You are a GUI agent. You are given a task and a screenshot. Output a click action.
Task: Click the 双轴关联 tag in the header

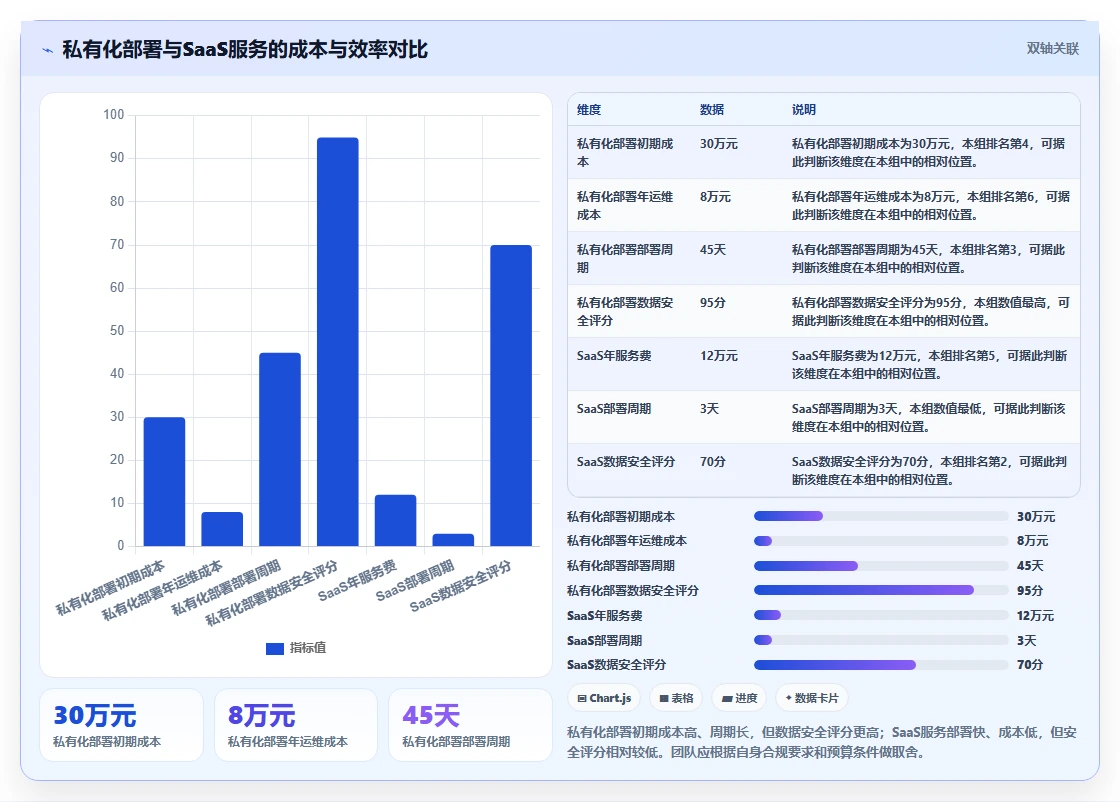tap(1052, 49)
